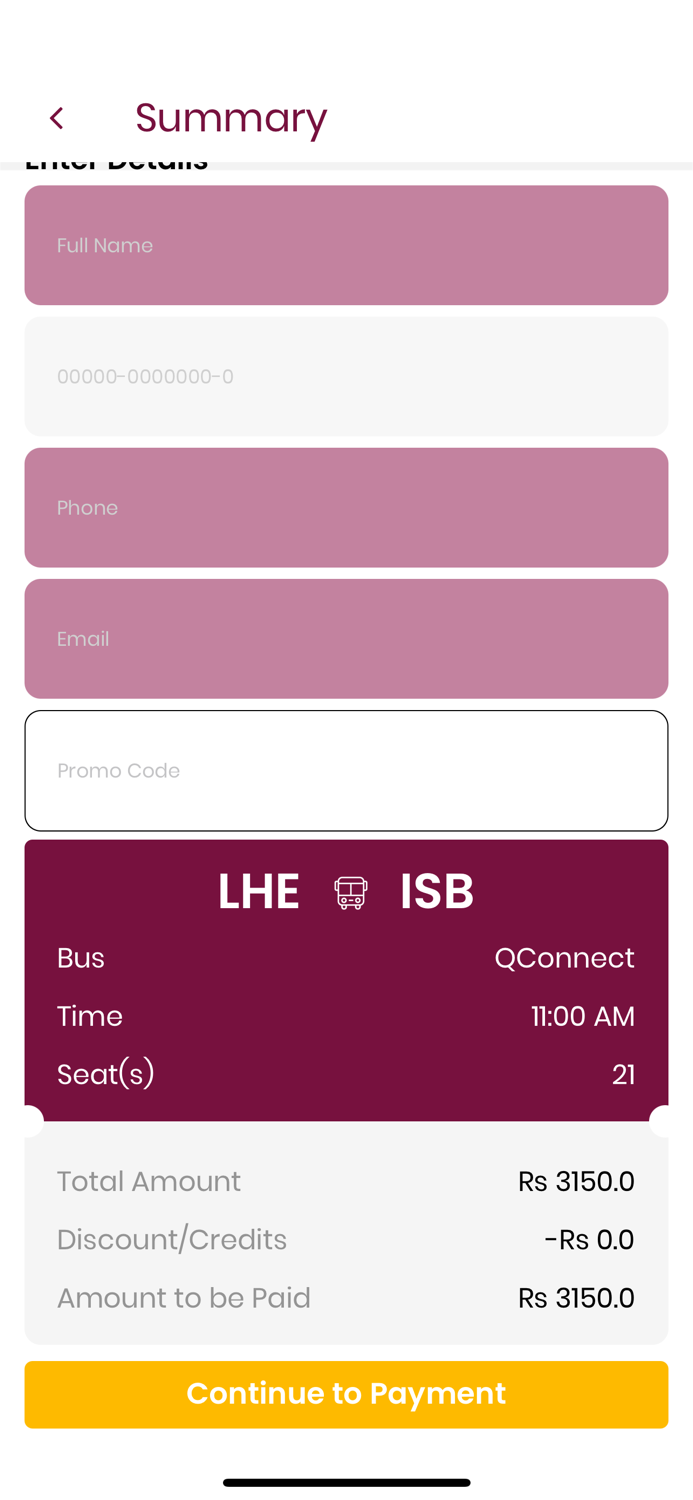Screen dimensions: 693x1500
Task: Click the bus icon between LHE and ISB
Action: click(350, 890)
